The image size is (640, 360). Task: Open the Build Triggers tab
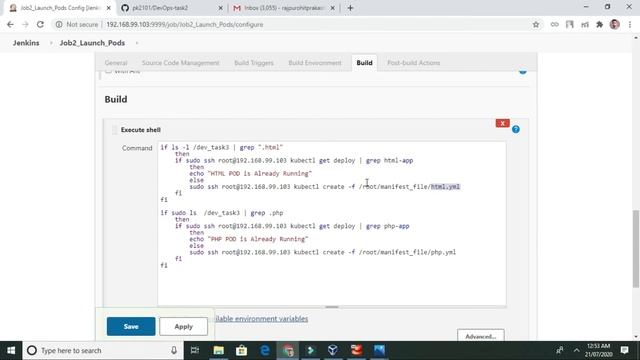tap(254, 63)
